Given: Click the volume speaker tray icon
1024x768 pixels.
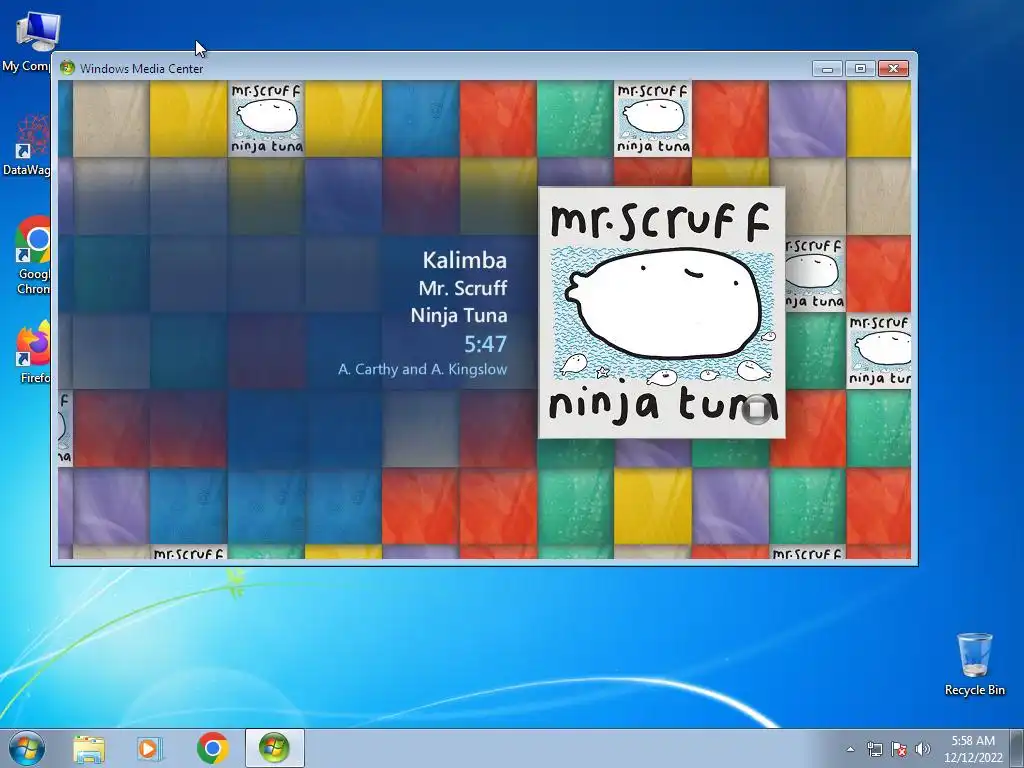Looking at the screenshot, I should pyautogui.click(x=922, y=749).
